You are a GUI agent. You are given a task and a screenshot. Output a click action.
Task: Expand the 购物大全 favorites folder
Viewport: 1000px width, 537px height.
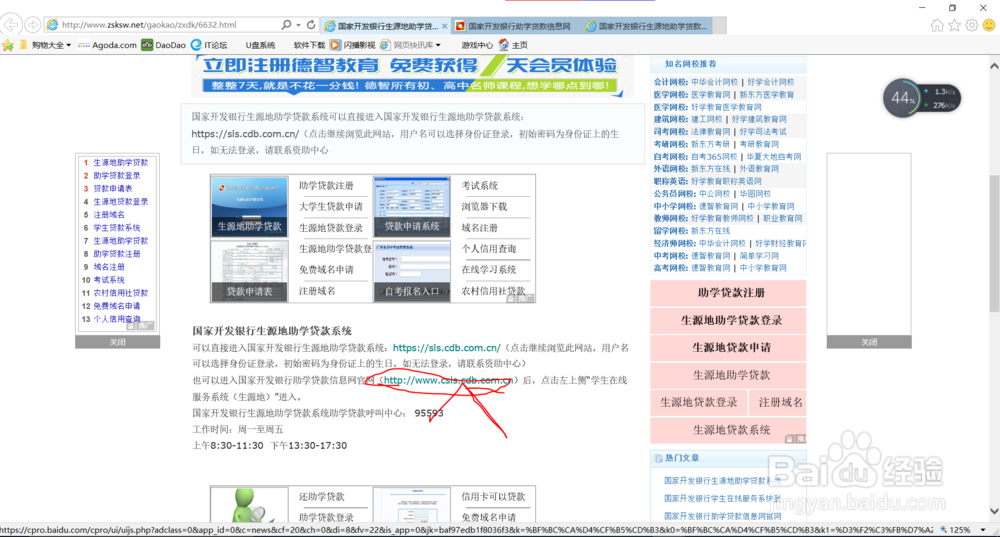pyautogui.click(x=45, y=45)
